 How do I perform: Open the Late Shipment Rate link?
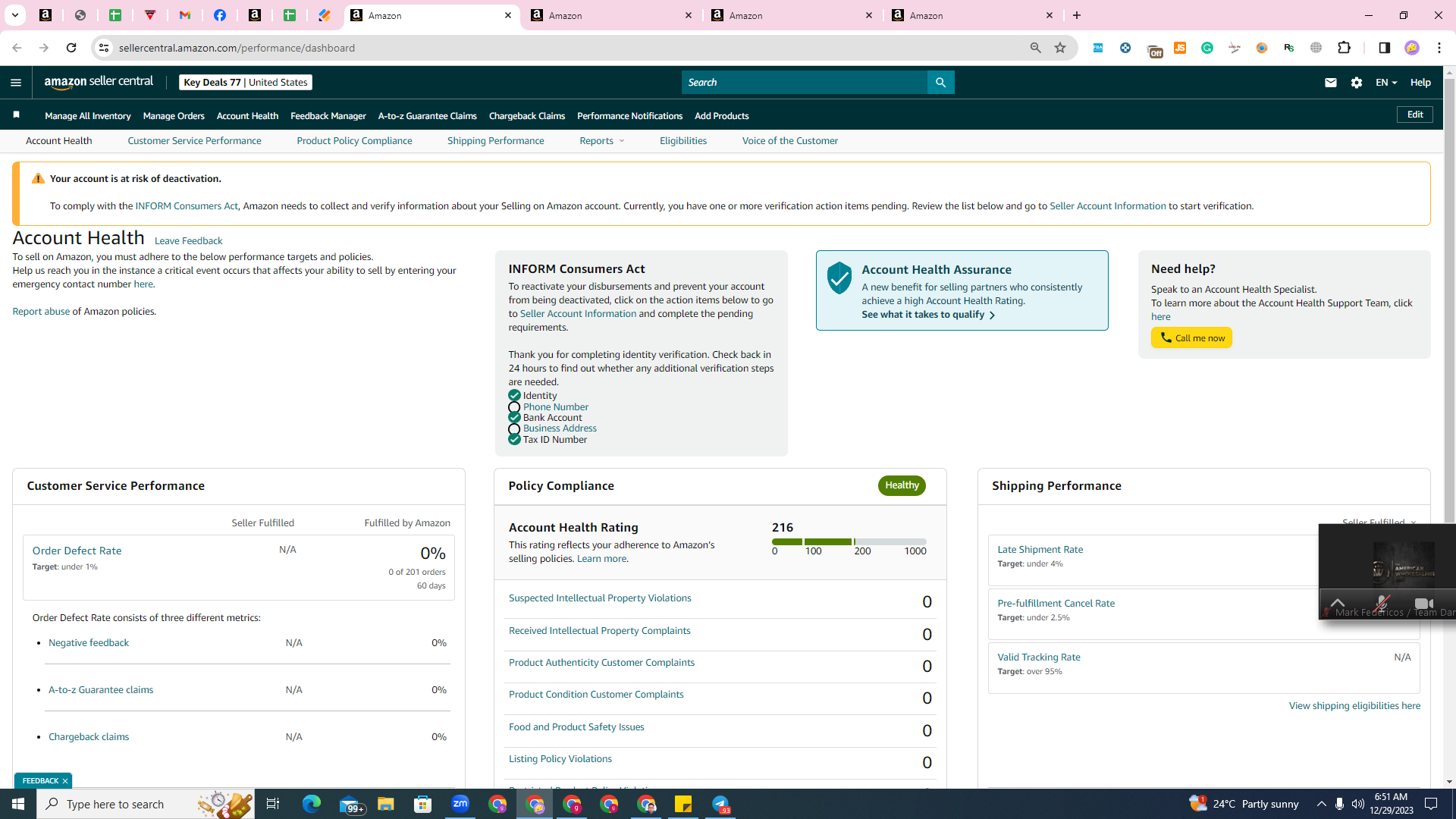pos(1040,550)
